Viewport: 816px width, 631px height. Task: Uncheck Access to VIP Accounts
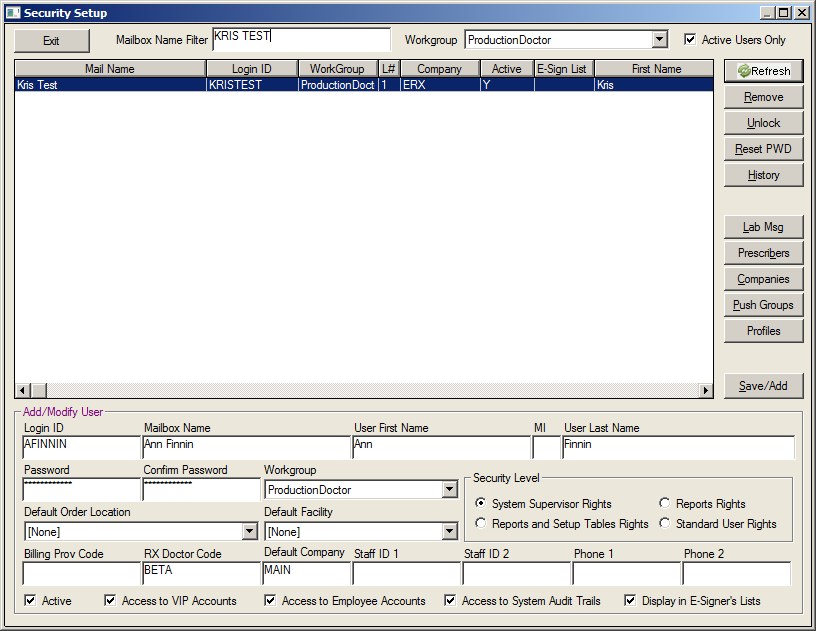coord(111,601)
